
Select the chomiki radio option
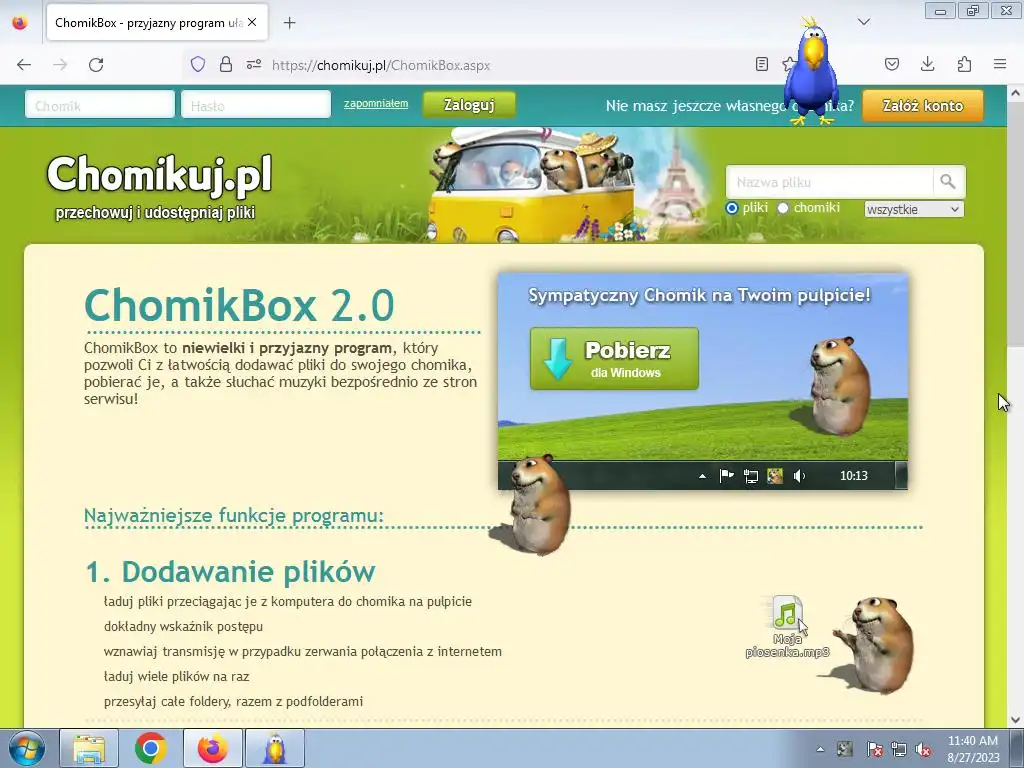click(783, 208)
